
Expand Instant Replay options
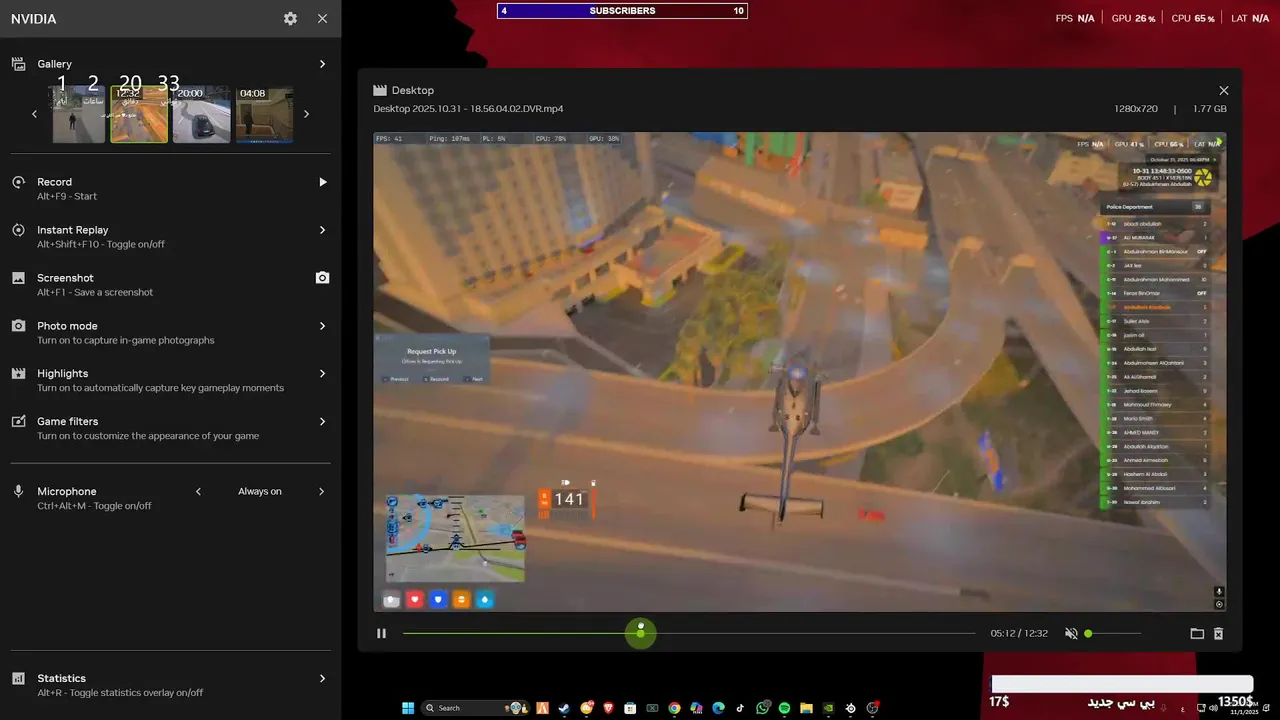coord(322,230)
